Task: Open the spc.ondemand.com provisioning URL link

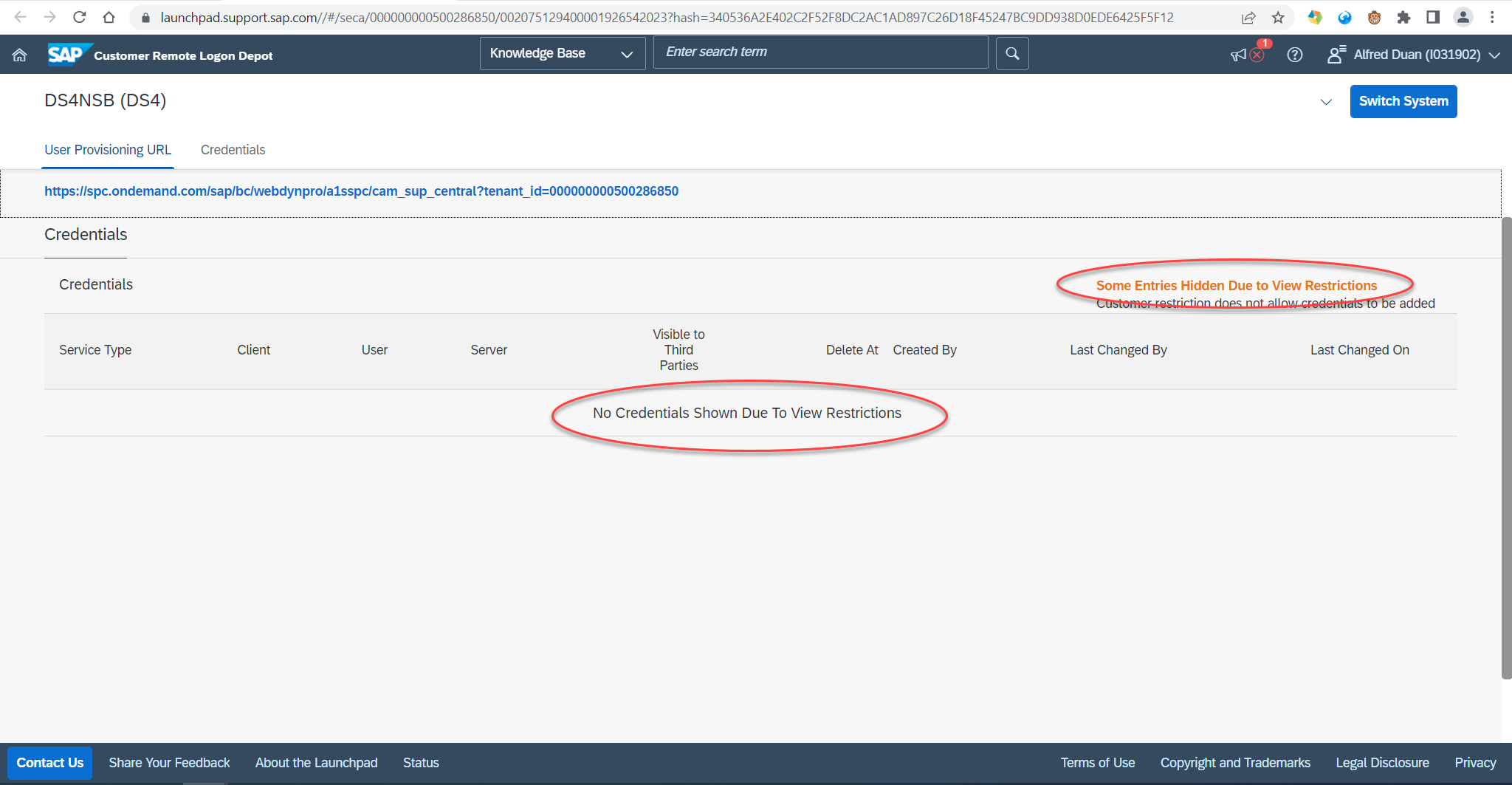Action: 361,191
